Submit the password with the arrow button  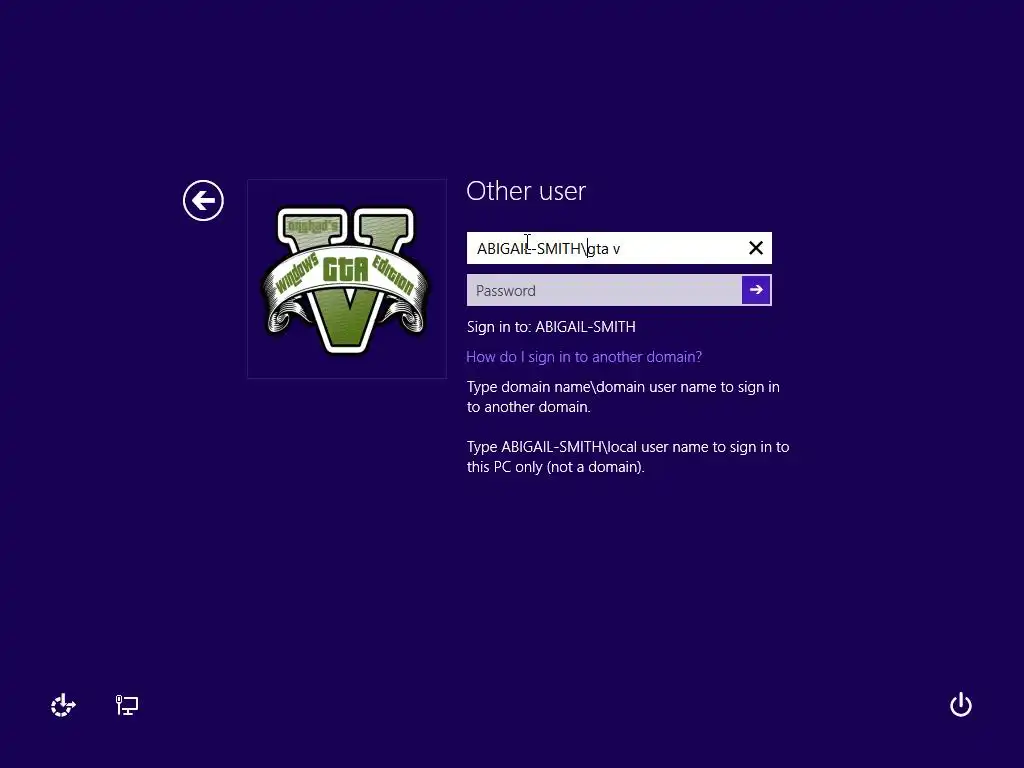(756, 290)
